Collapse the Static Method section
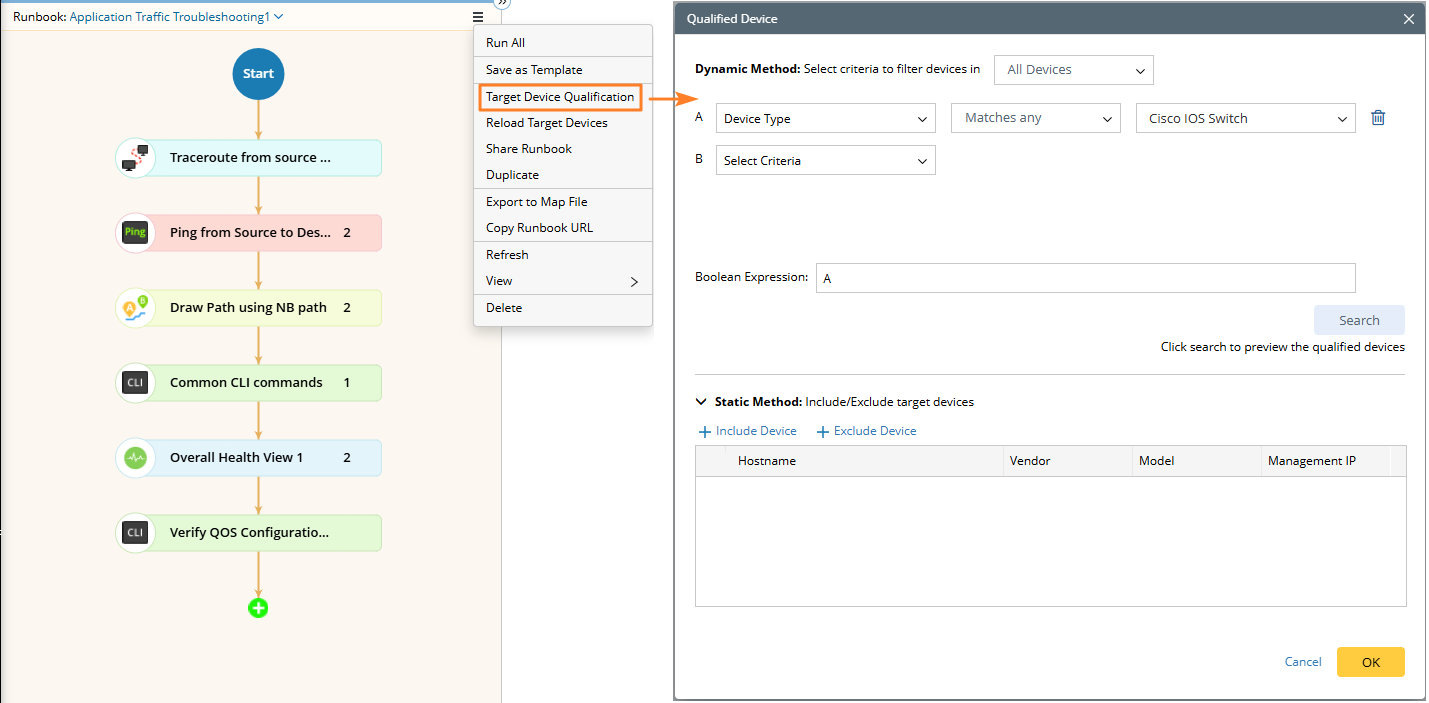This screenshot has height=703, width=1429. tap(701, 402)
